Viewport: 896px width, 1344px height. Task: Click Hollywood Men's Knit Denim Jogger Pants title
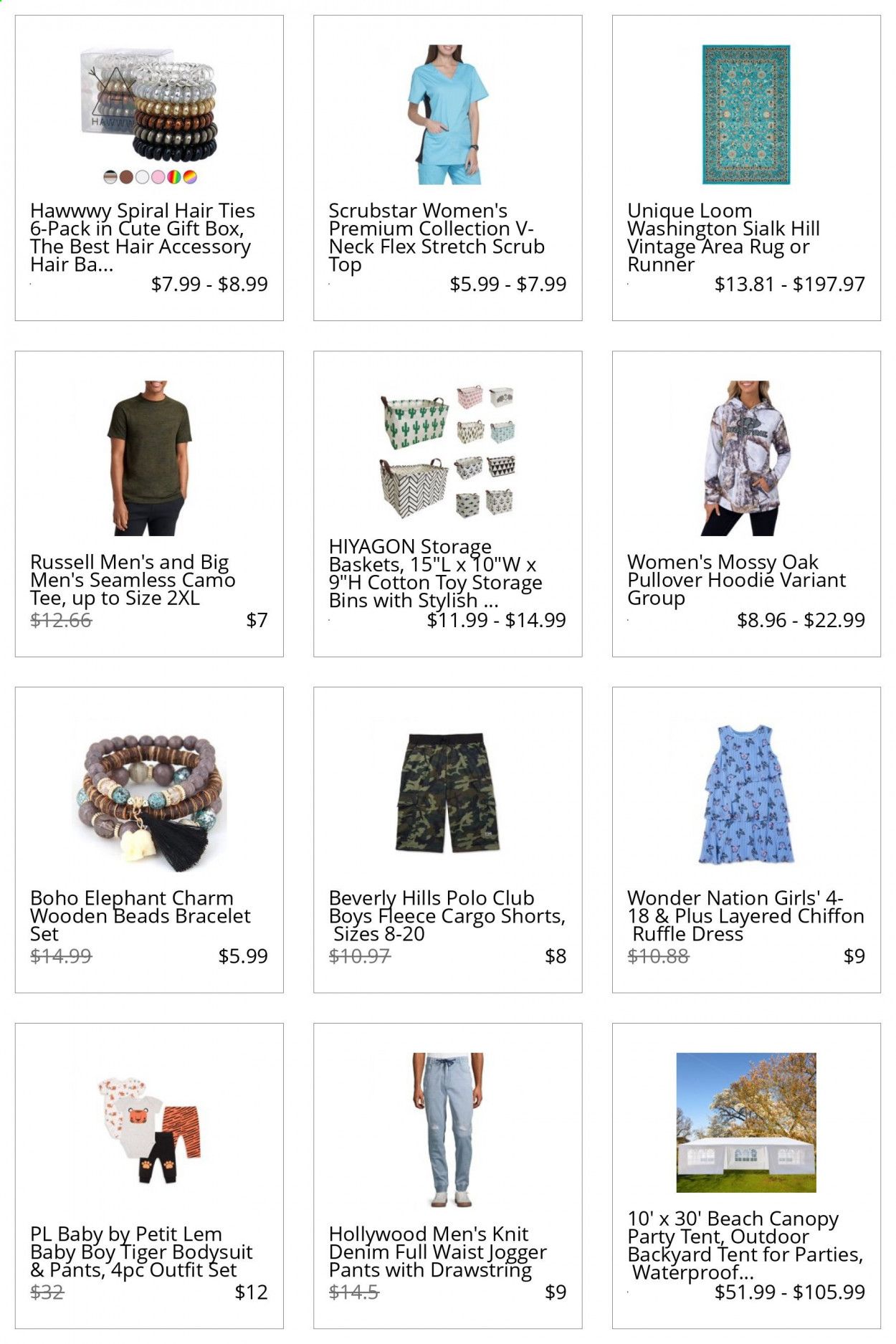(437, 1252)
